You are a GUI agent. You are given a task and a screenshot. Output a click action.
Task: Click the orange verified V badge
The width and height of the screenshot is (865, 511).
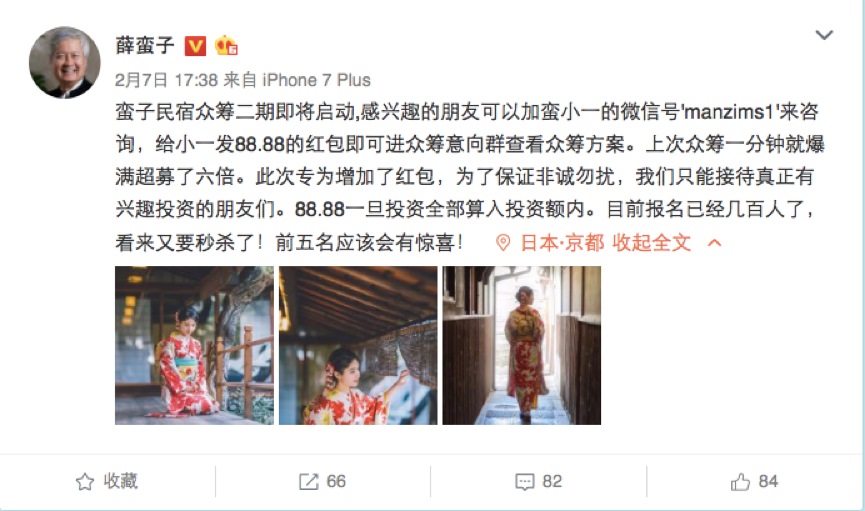pyautogui.click(x=195, y=46)
